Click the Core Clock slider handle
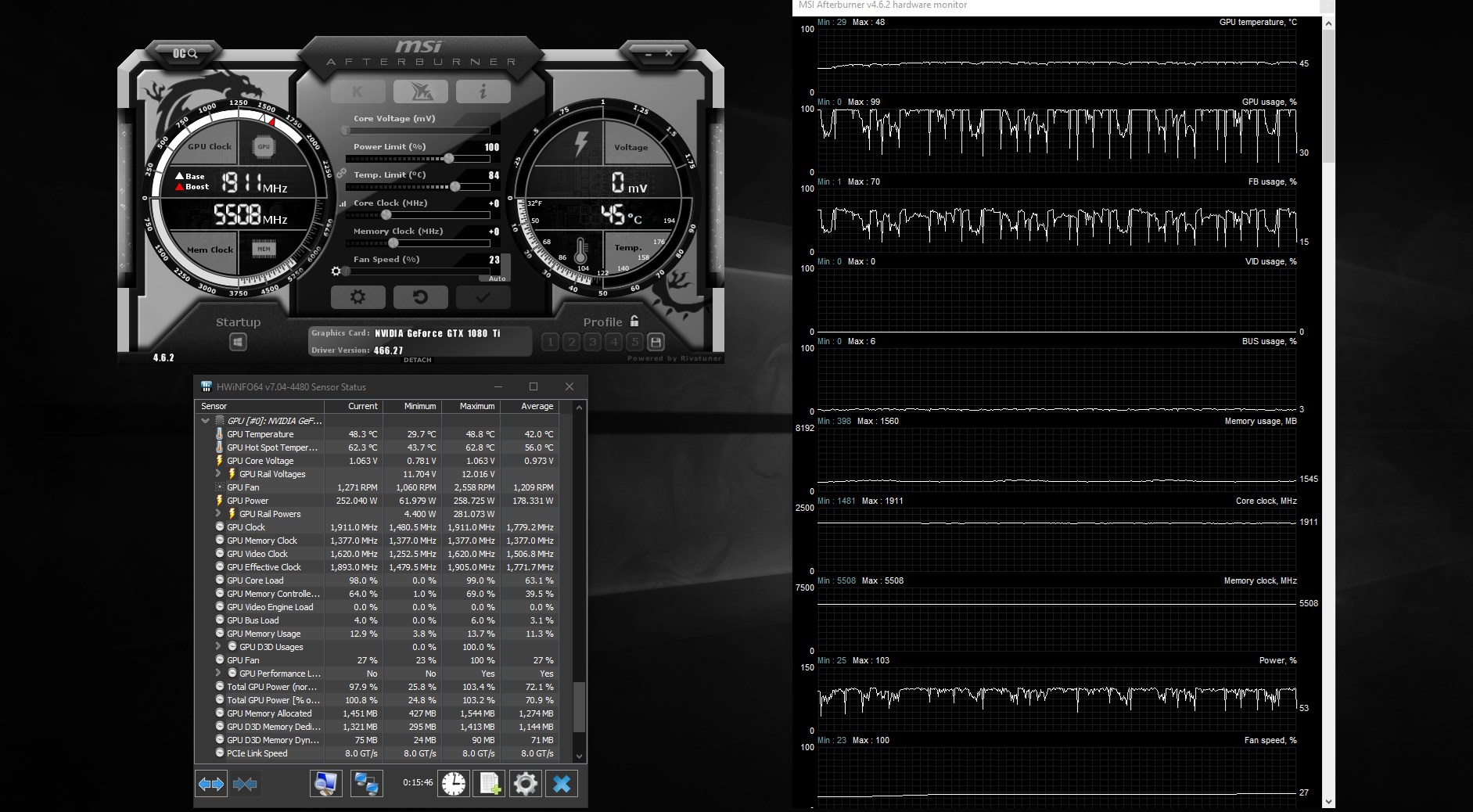Viewport: 1473px width, 812px height. pos(386,215)
